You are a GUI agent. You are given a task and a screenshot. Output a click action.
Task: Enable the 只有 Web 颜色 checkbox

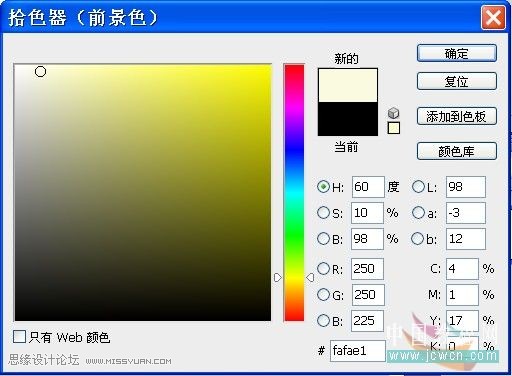pyautogui.click(x=19, y=337)
